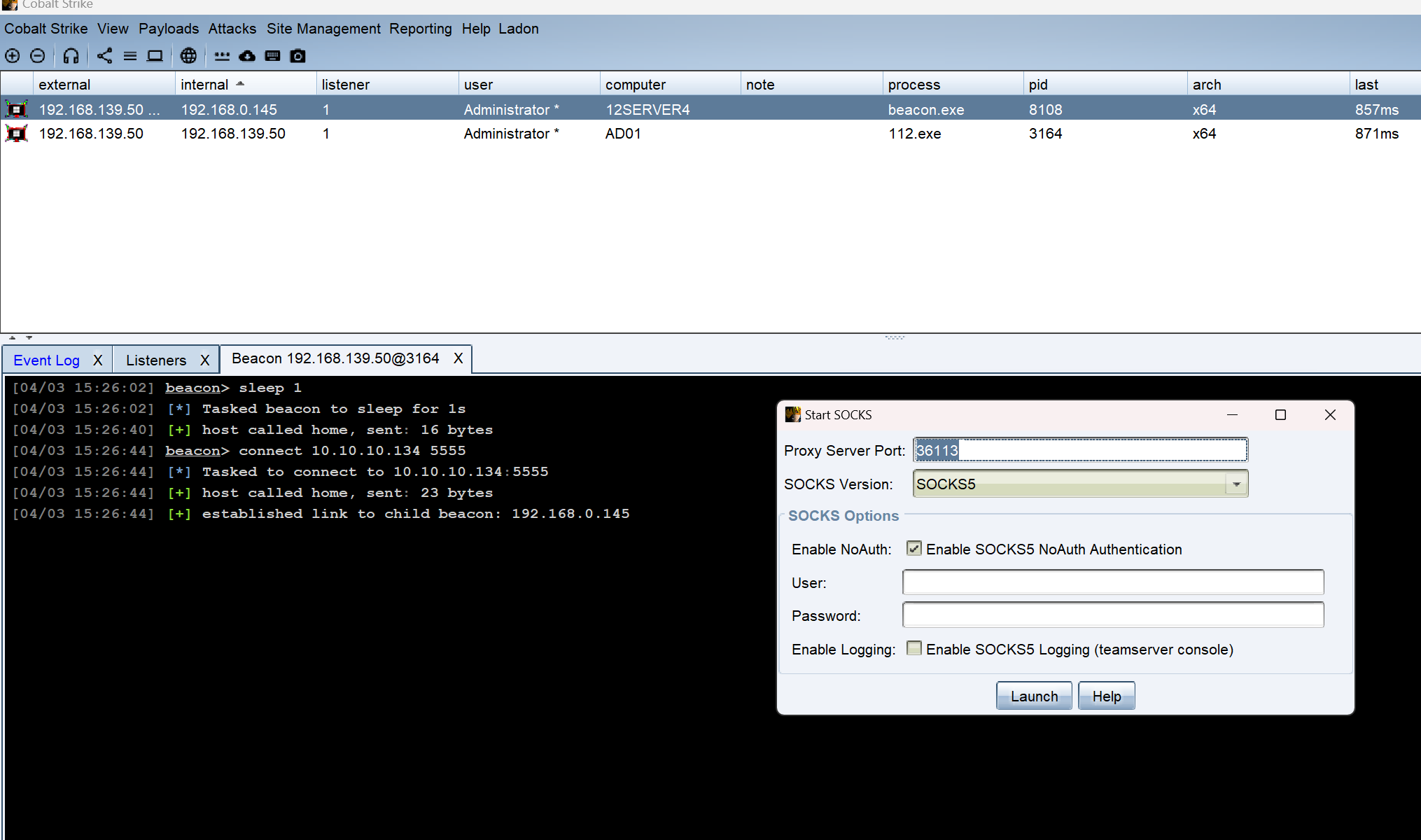Image resolution: width=1421 pixels, height=840 pixels.
Task: Switch to pivot graph view icon
Action: tap(104, 56)
